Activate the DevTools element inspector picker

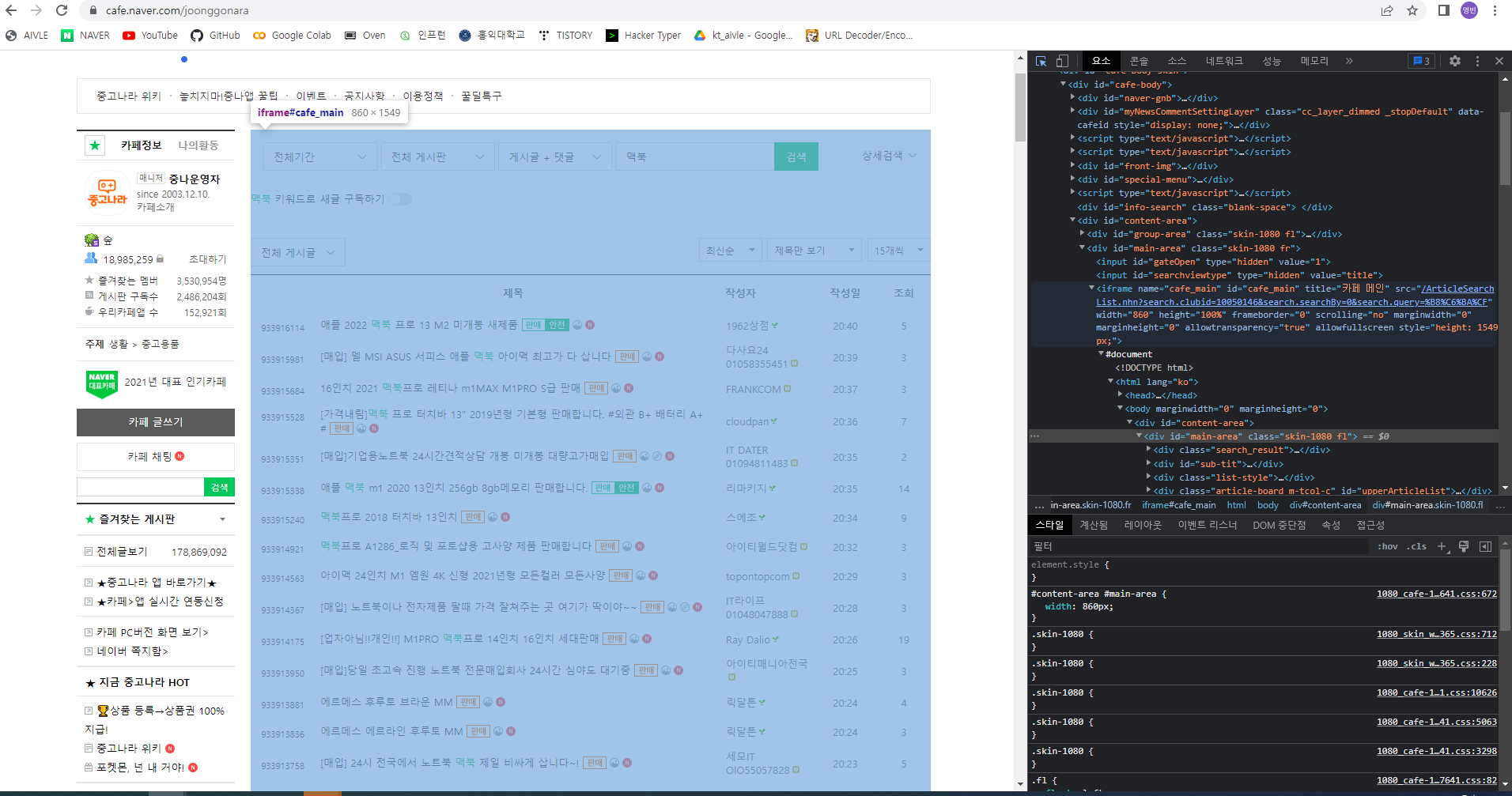point(1041,61)
